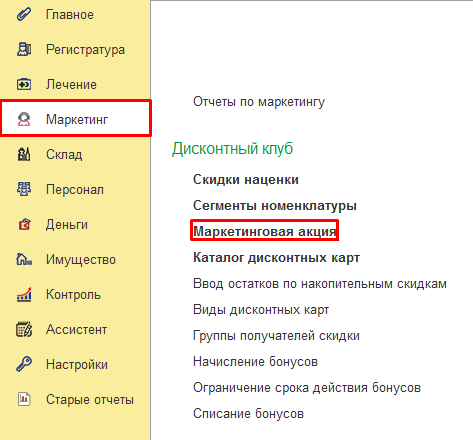Image resolution: width=473 pixels, height=440 pixels.
Task: Click the paperclip icon beside Главное
Action: 24,15
